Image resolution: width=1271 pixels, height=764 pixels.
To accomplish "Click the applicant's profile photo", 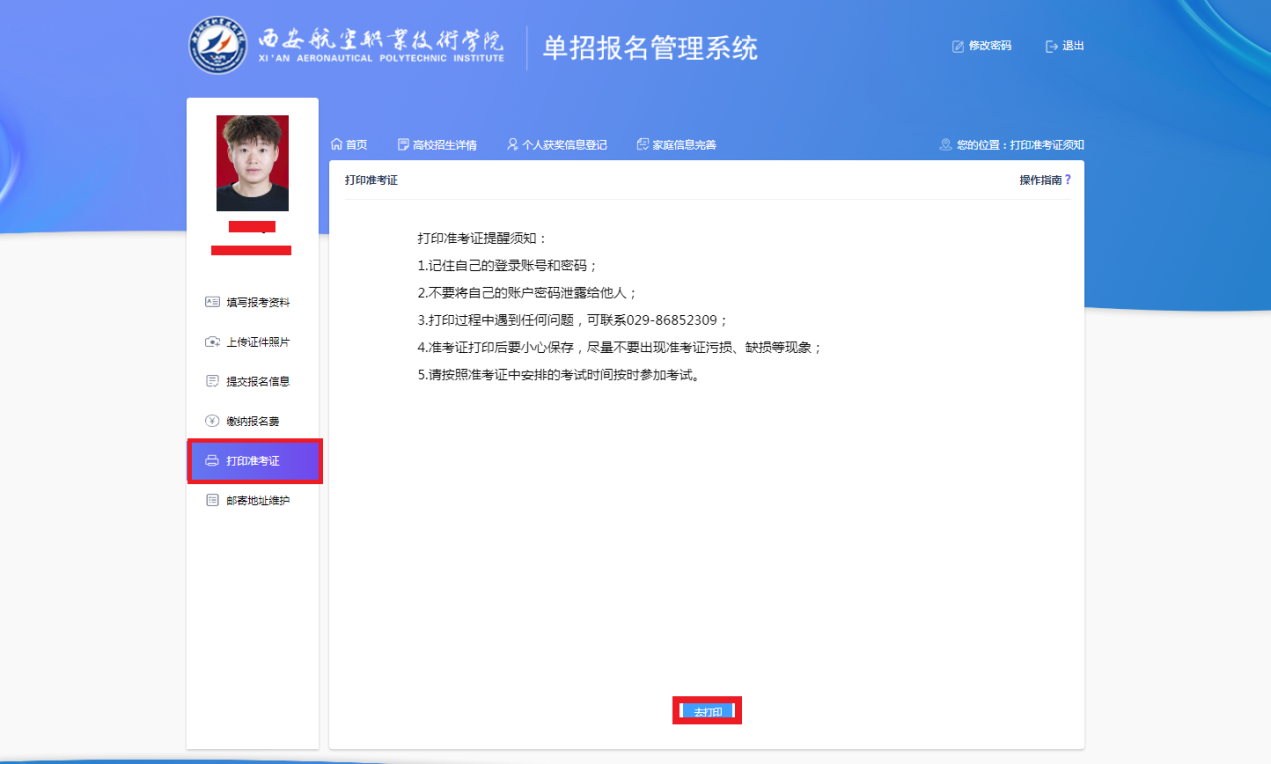I will 252,163.
